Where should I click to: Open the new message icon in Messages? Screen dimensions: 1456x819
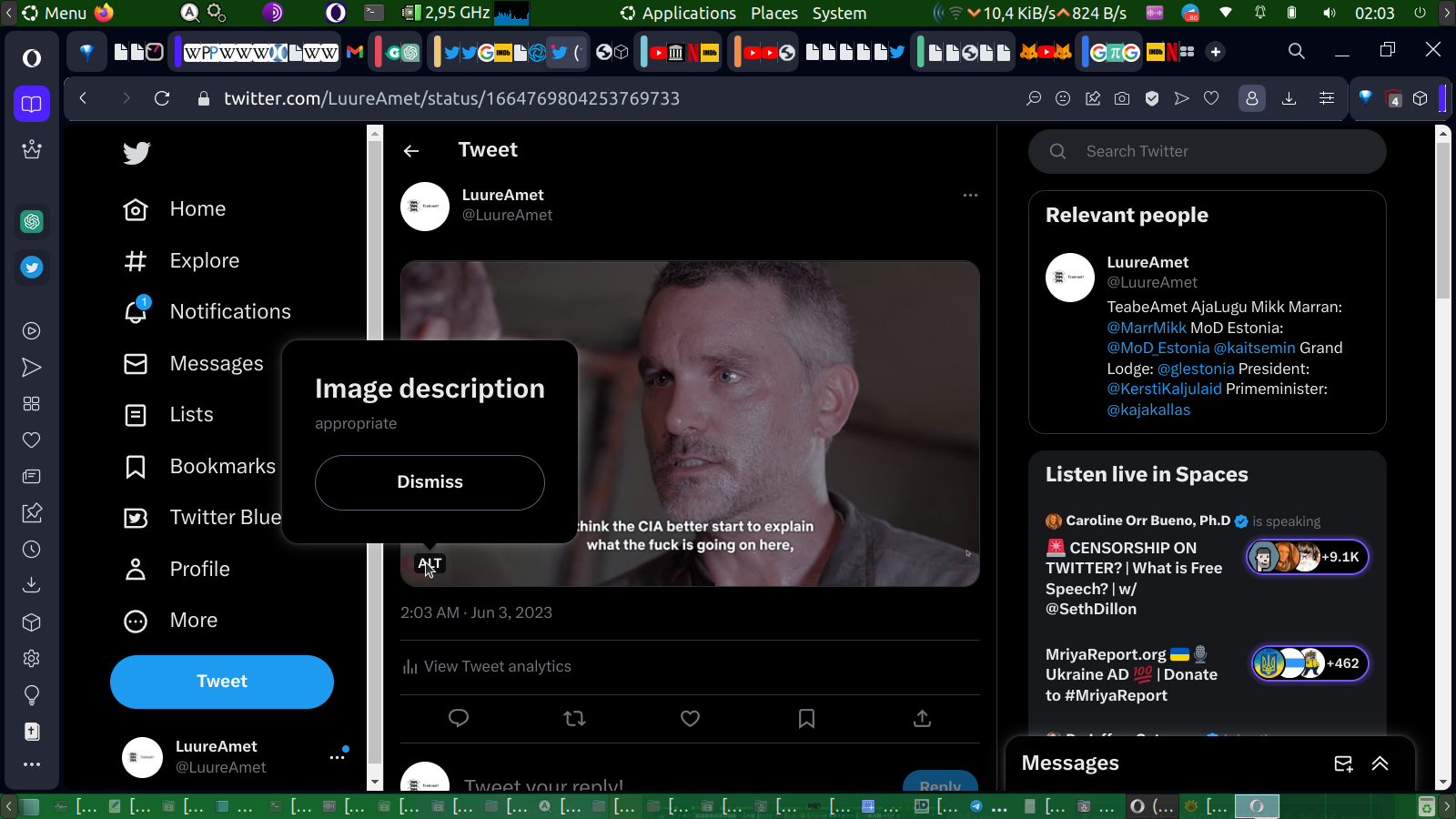pyautogui.click(x=1343, y=763)
